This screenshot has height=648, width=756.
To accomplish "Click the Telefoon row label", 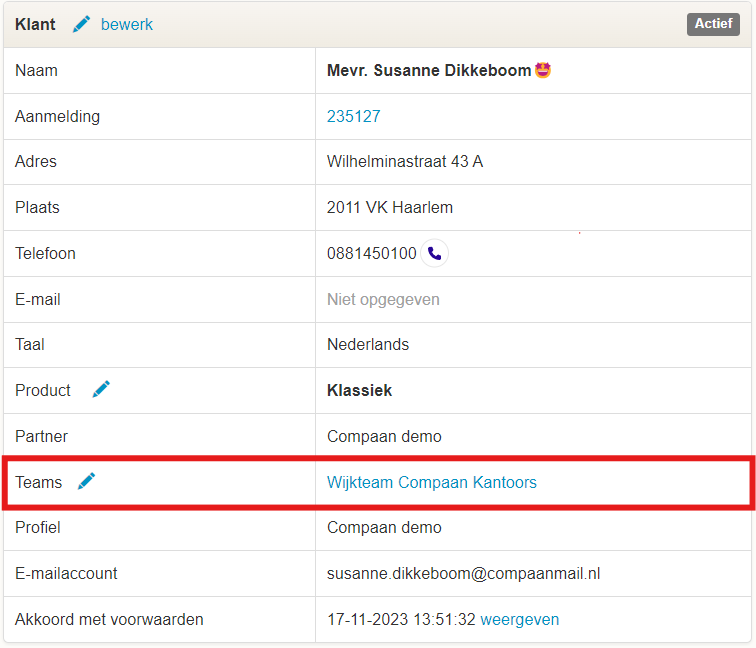I will pyautogui.click(x=45, y=253).
